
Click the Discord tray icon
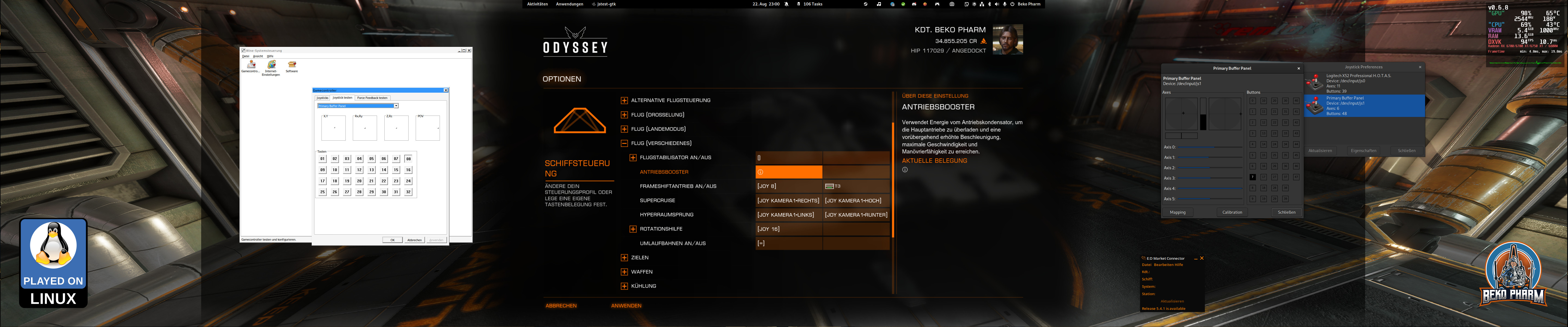point(914,4)
